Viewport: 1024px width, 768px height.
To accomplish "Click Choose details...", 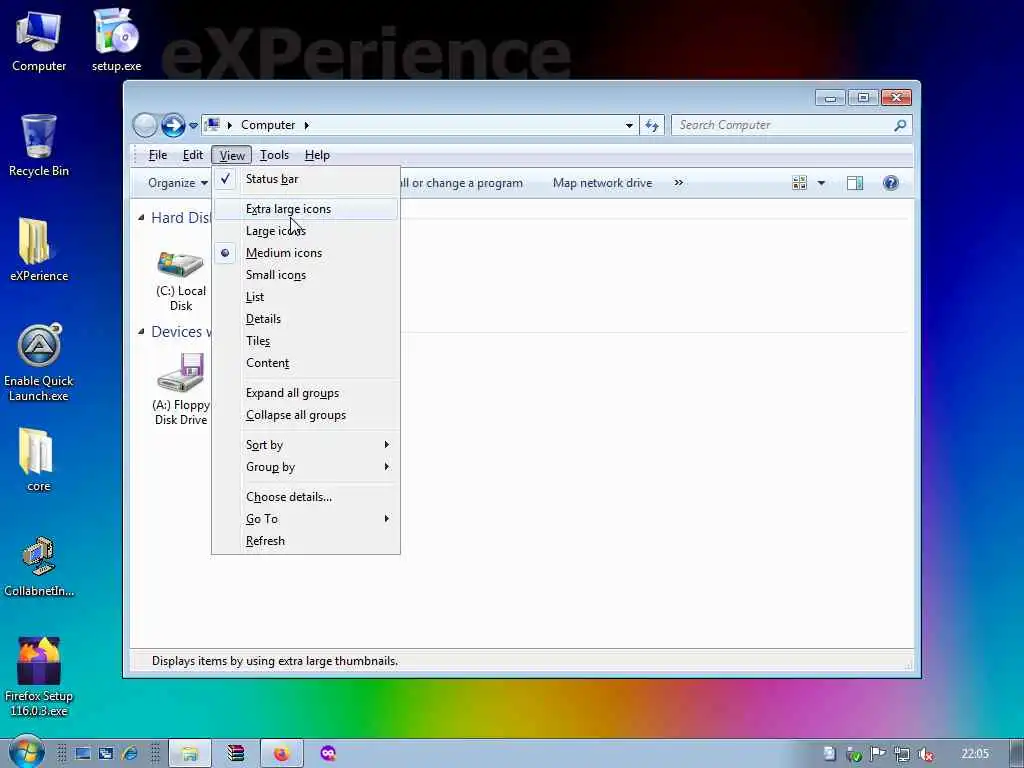I will pos(306,497).
